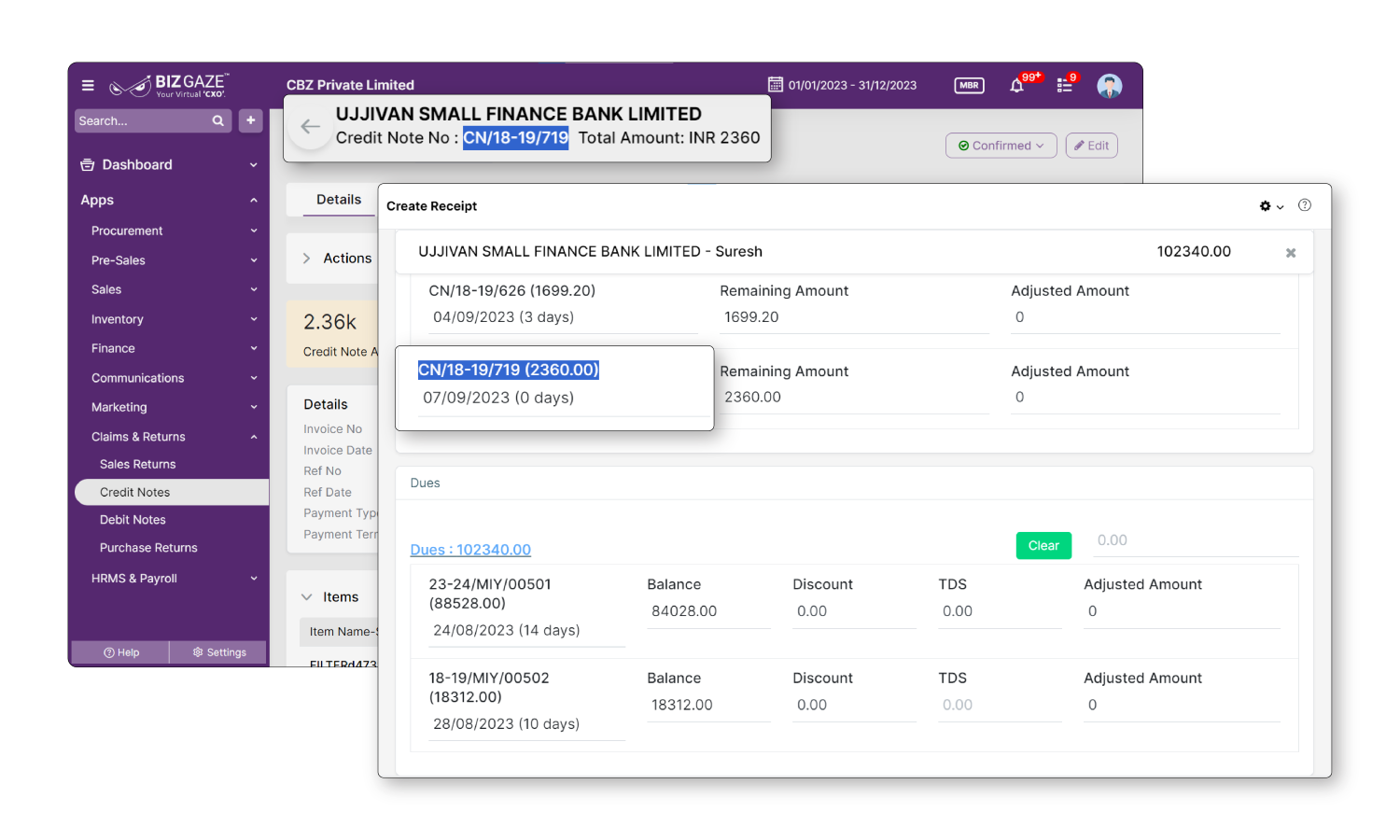This screenshot has height=840, width=1400.
Task: Collapse the Items section
Action: 306,597
